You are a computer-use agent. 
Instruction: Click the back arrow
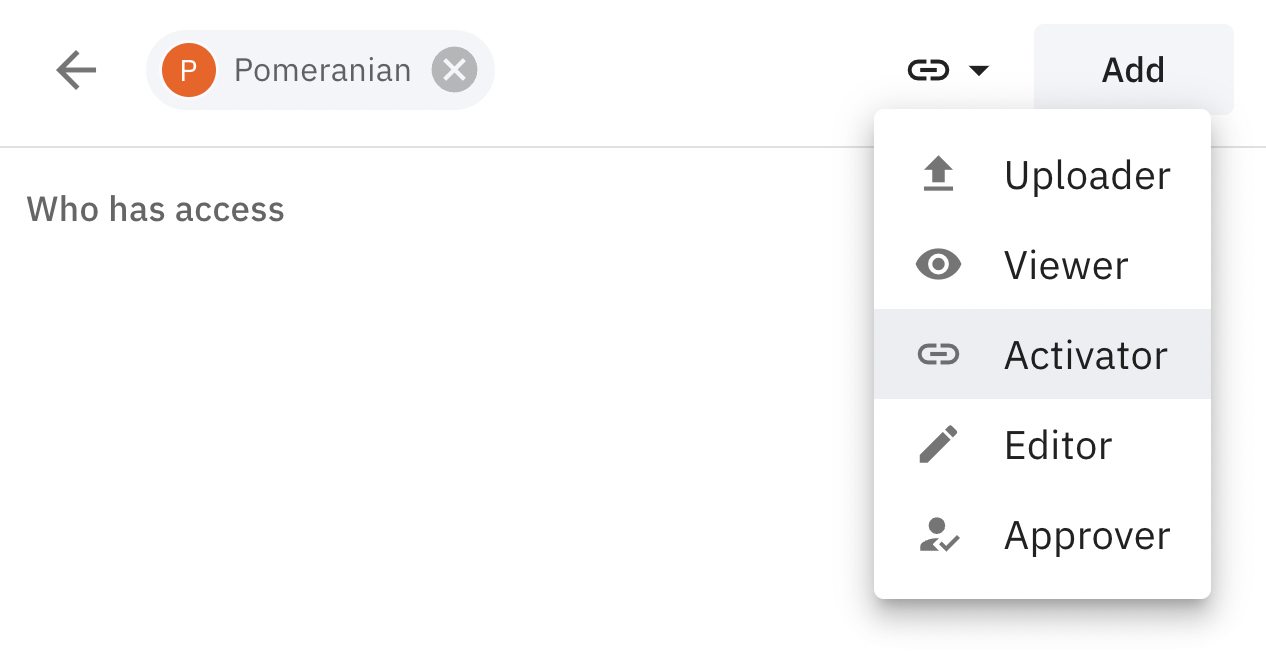(76, 70)
